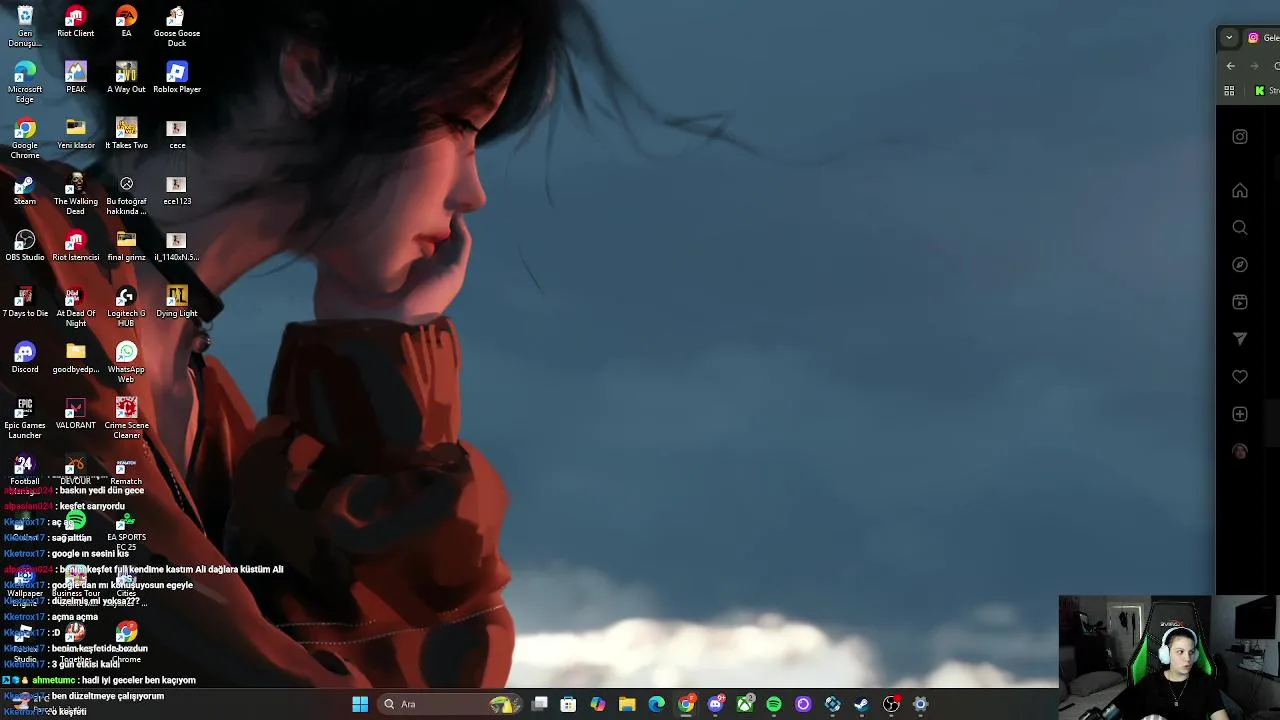Select the WhatsApp Web desktop icon
The image size is (1280, 720).
[x=126, y=363]
